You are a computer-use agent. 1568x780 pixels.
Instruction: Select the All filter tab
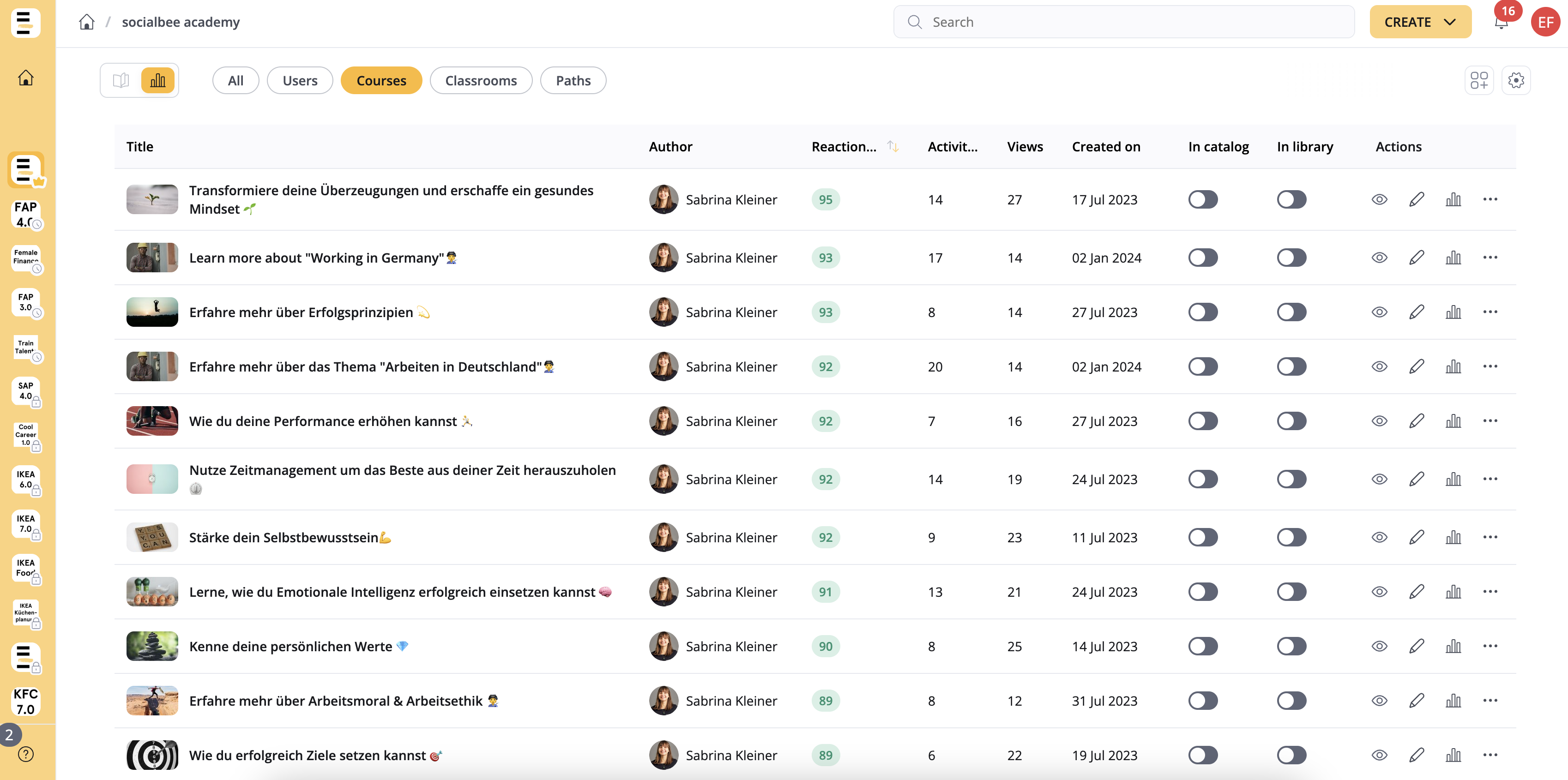click(235, 80)
